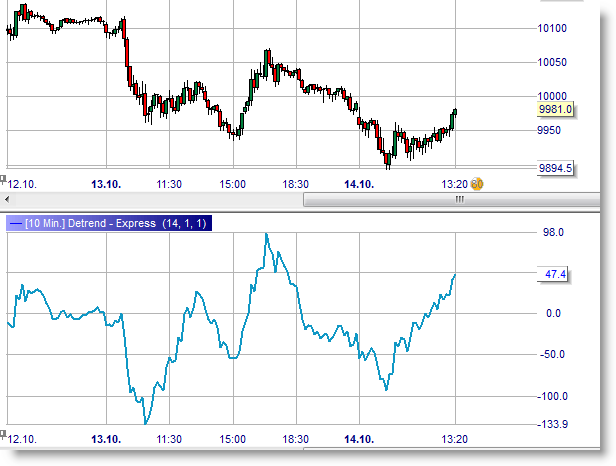Click the pin icon left of lower time axis
This screenshot has width=616, height=466.
(x=3, y=434)
